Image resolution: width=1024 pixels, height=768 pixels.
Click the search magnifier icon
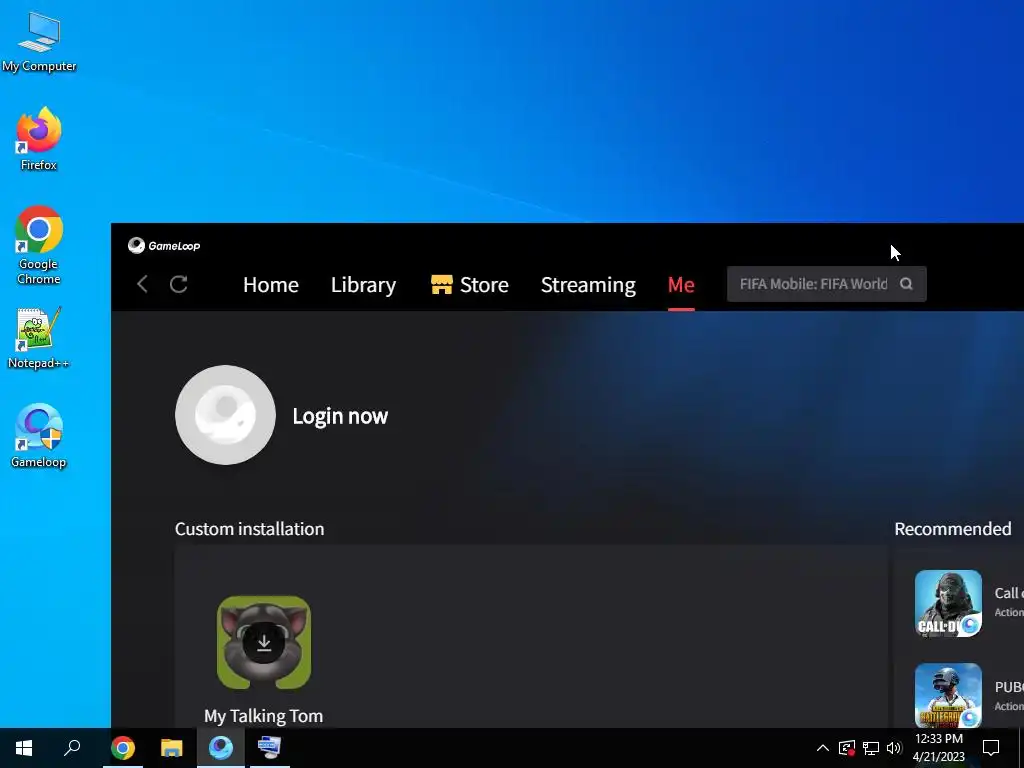906,284
